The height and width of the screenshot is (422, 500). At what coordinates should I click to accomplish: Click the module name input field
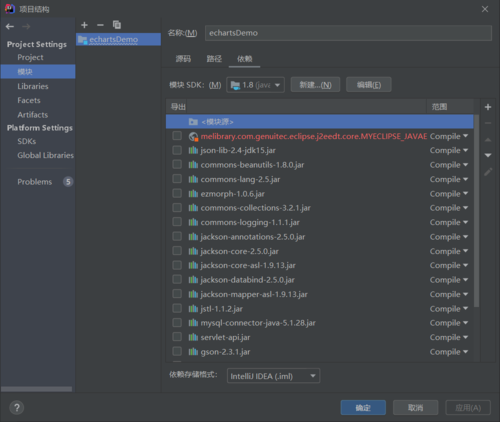tap(348, 33)
